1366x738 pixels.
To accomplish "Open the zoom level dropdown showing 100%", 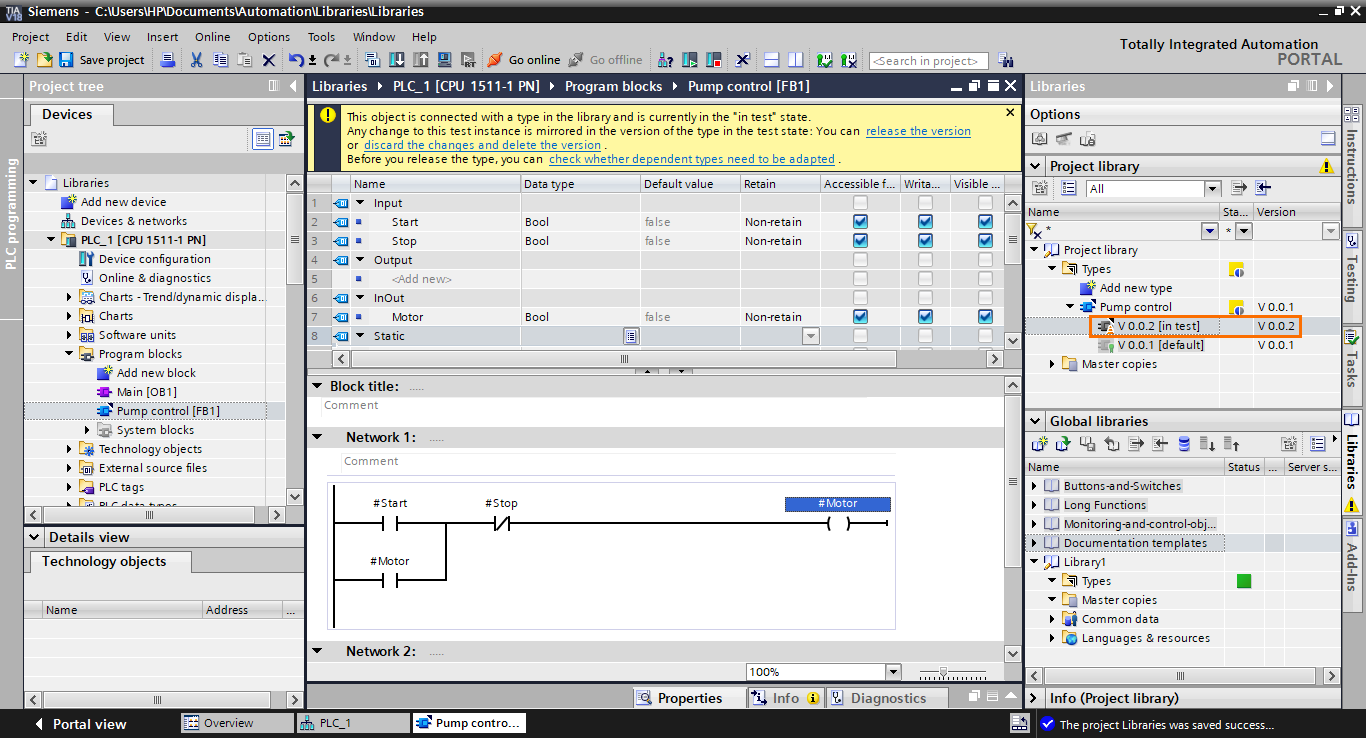I will click(894, 671).
